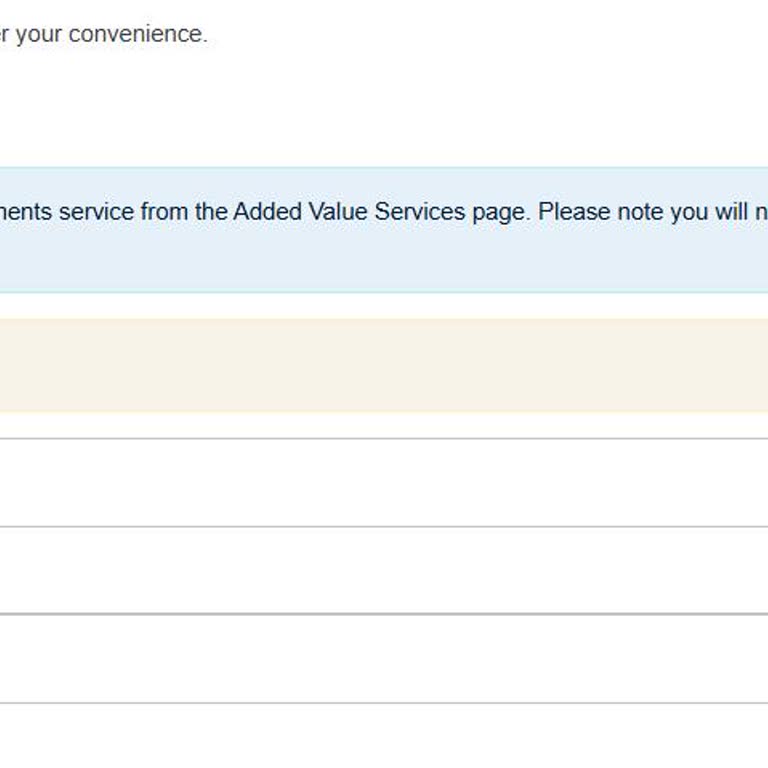Image resolution: width=768 pixels, height=768 pixels.
Task: Select the beige highlighted box
Action: 384,365
